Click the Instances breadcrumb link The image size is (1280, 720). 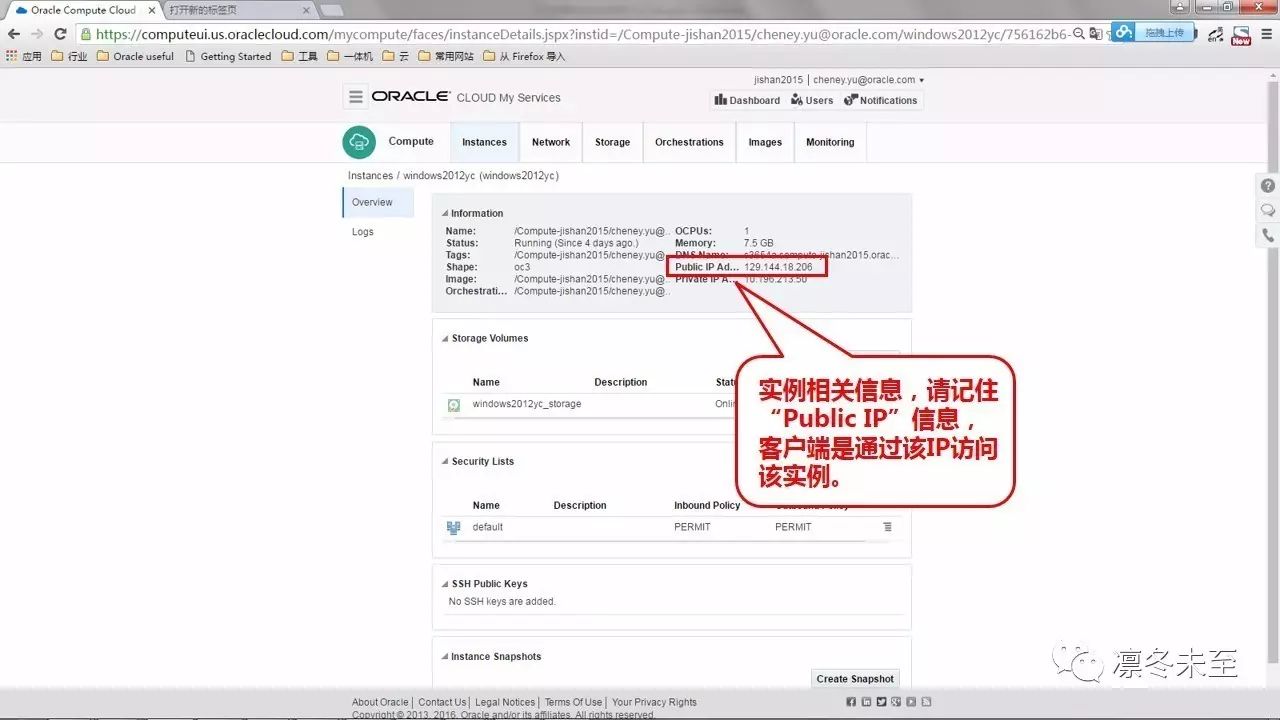coord(370,176)
